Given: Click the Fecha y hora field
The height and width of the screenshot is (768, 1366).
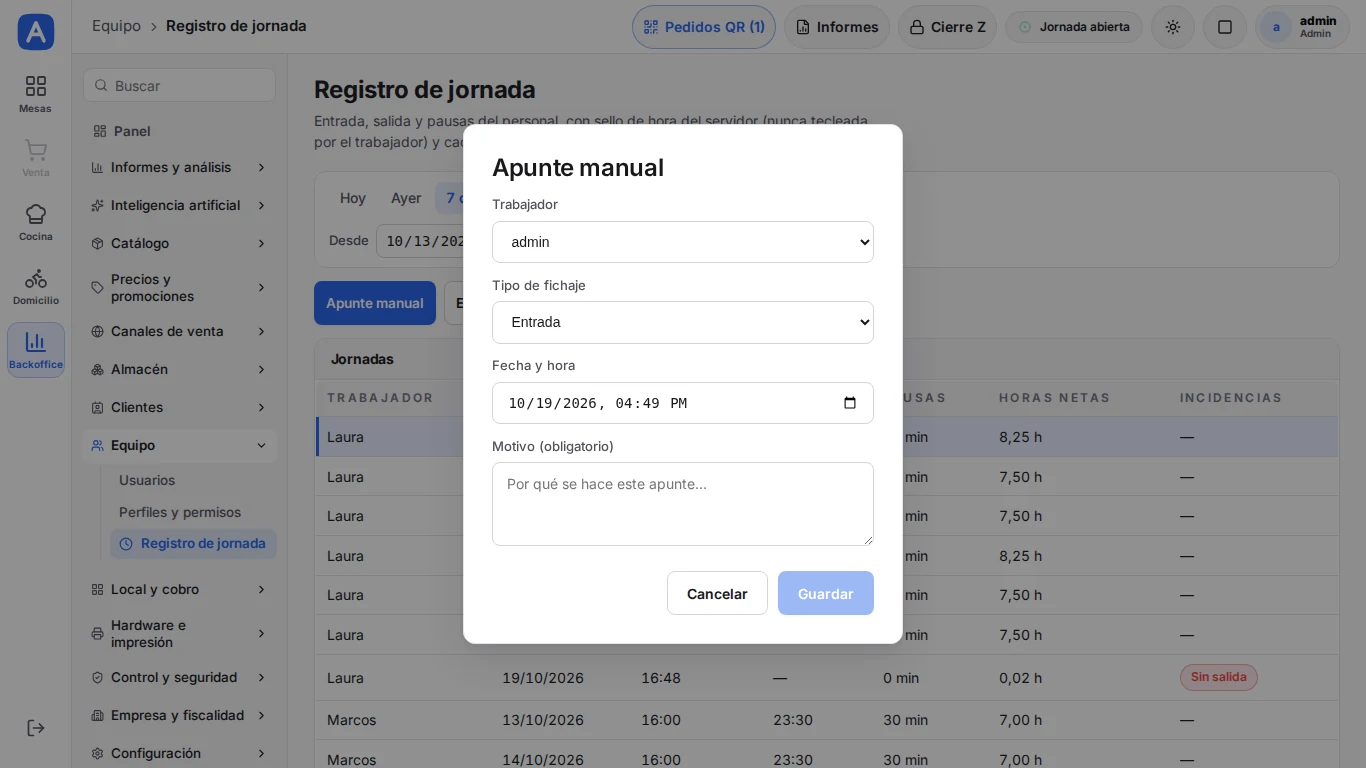Looking at the screenshot, I should click(683, 403).
